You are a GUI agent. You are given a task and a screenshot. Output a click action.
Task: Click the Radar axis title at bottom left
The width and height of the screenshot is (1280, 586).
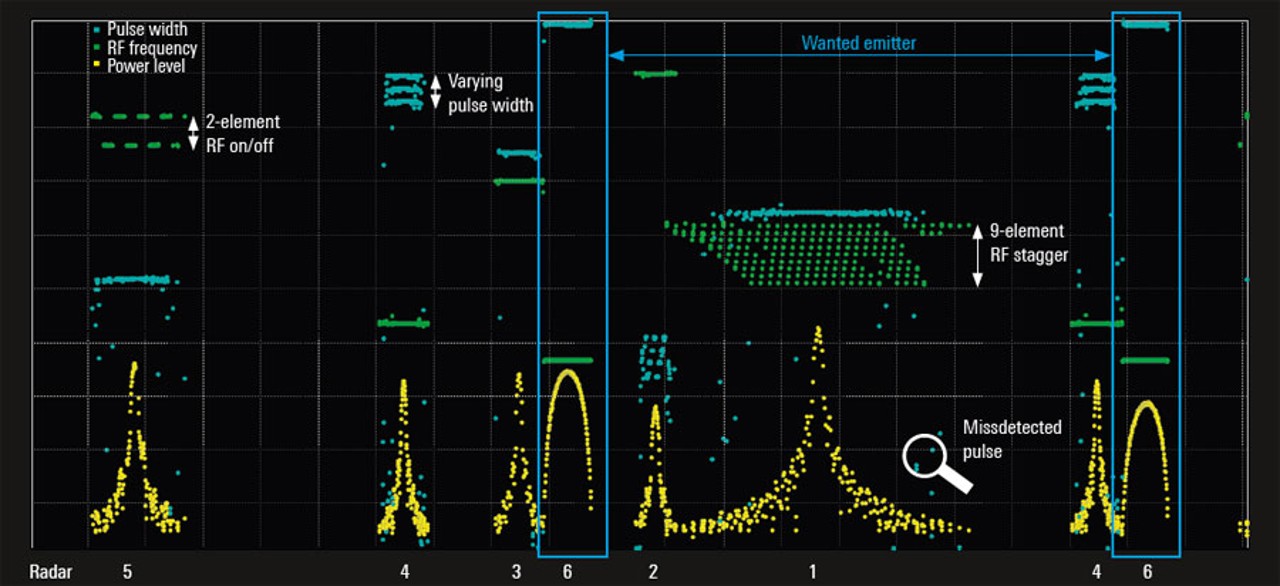(x=51, y=572)
